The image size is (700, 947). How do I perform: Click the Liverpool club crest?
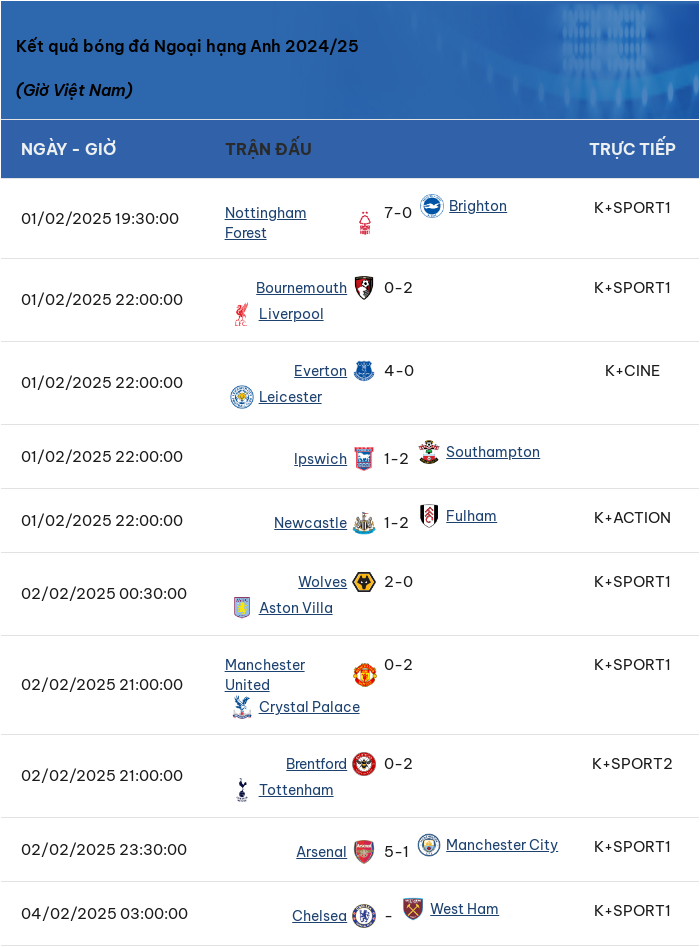pyautogui.click(x=241, y=314)
